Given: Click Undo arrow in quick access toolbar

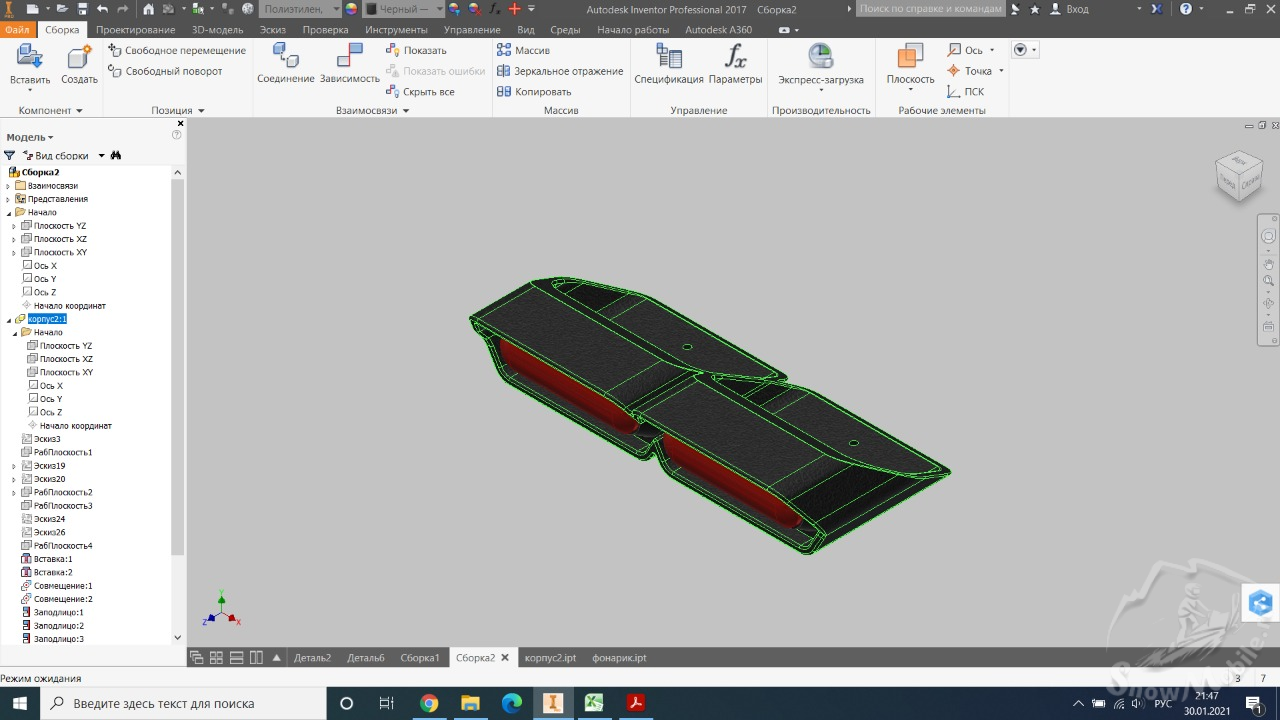Looking at the screenshot, I should click(x=102, y=9).
